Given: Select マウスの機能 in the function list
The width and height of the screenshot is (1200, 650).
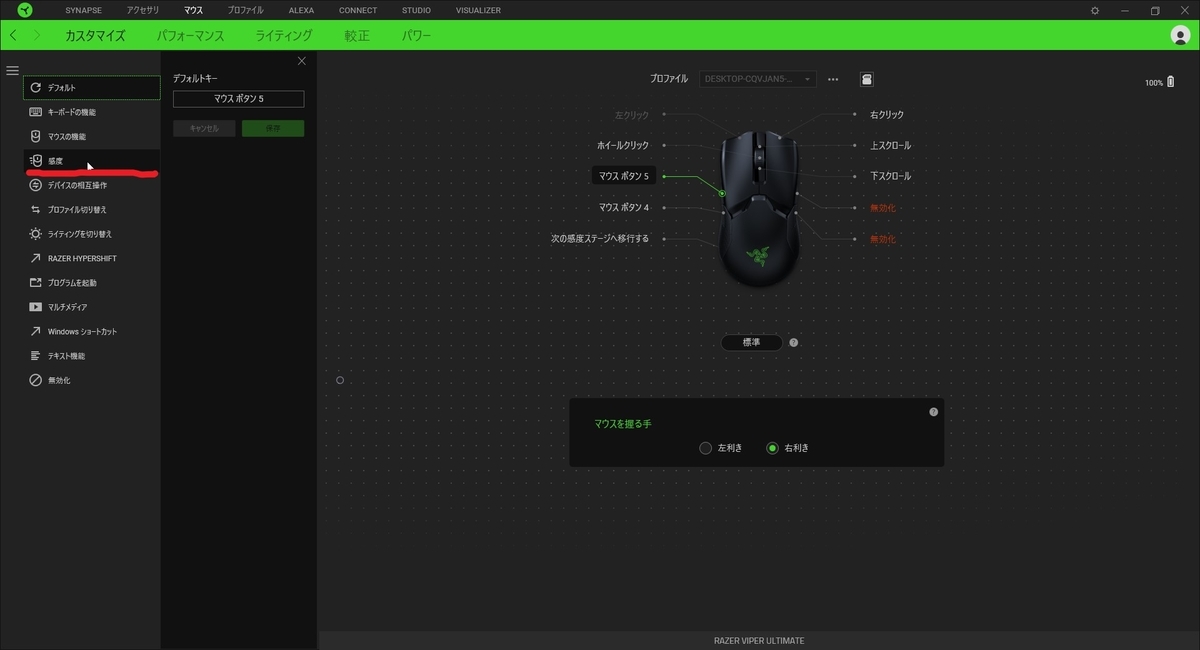Looking at the screenshot, I should tap(91, 136).
